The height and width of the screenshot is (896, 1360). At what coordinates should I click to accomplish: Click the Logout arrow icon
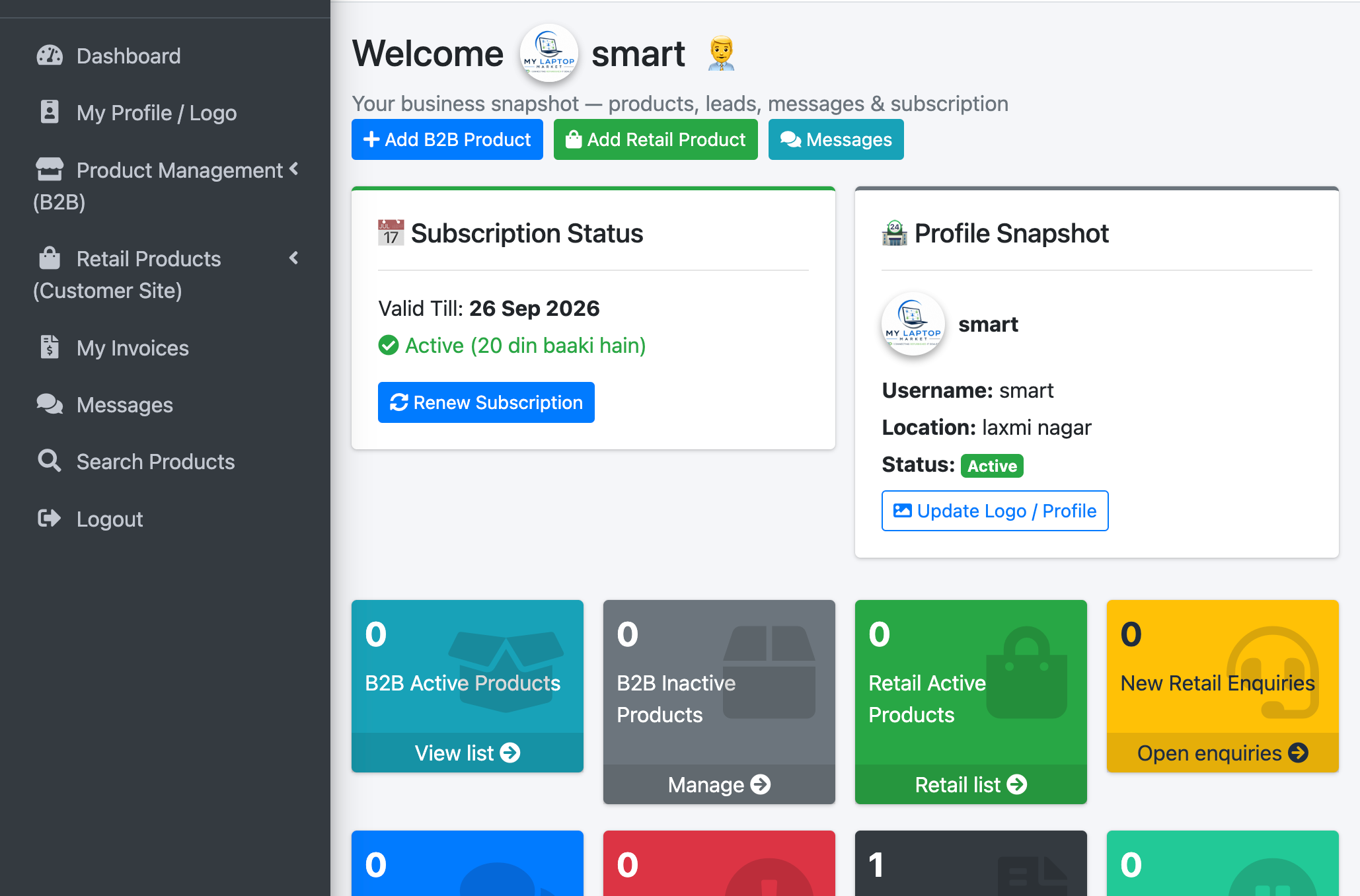point(50,518)
